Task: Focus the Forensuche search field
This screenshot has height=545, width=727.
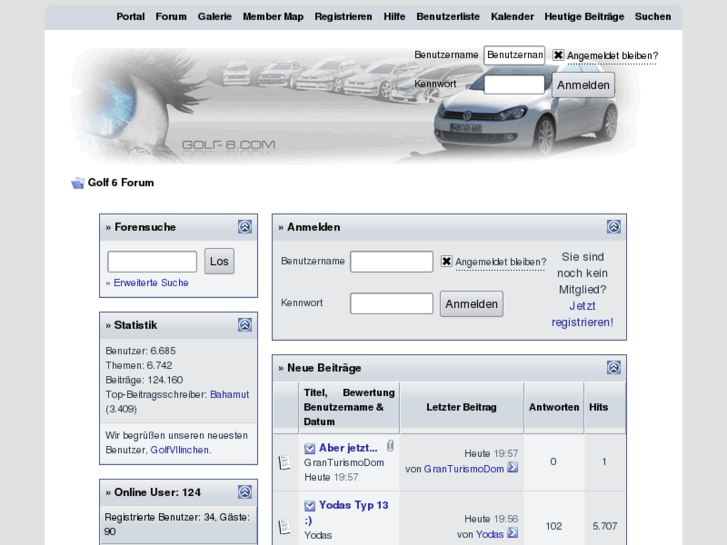Action: point(152,262)
